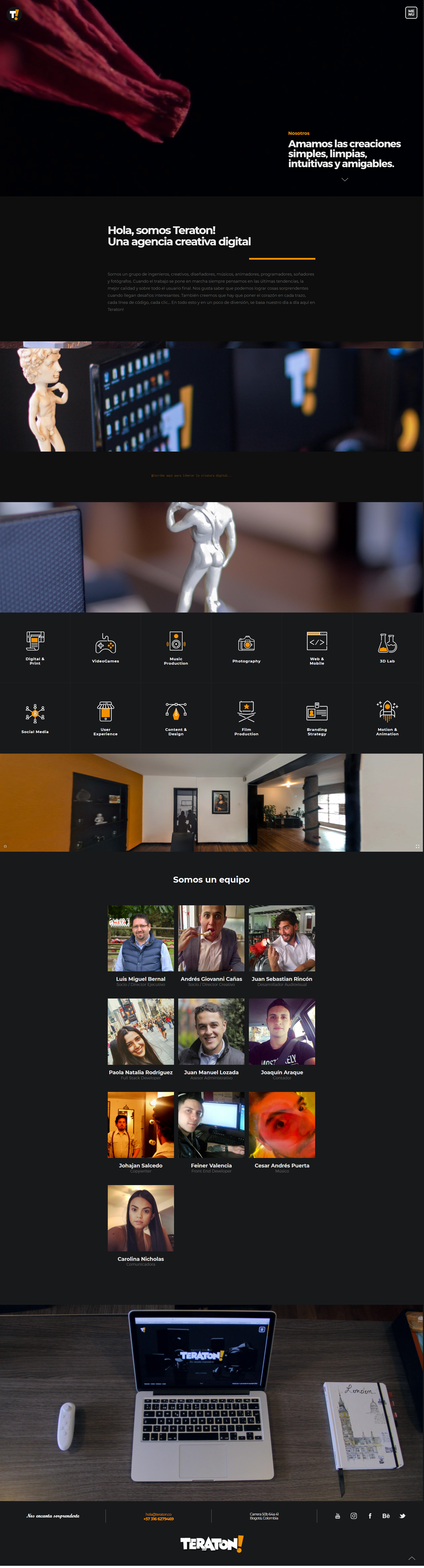Click the Branding Strategy service tile
This screenshot has height=1568, width=424.
[317, 718]
